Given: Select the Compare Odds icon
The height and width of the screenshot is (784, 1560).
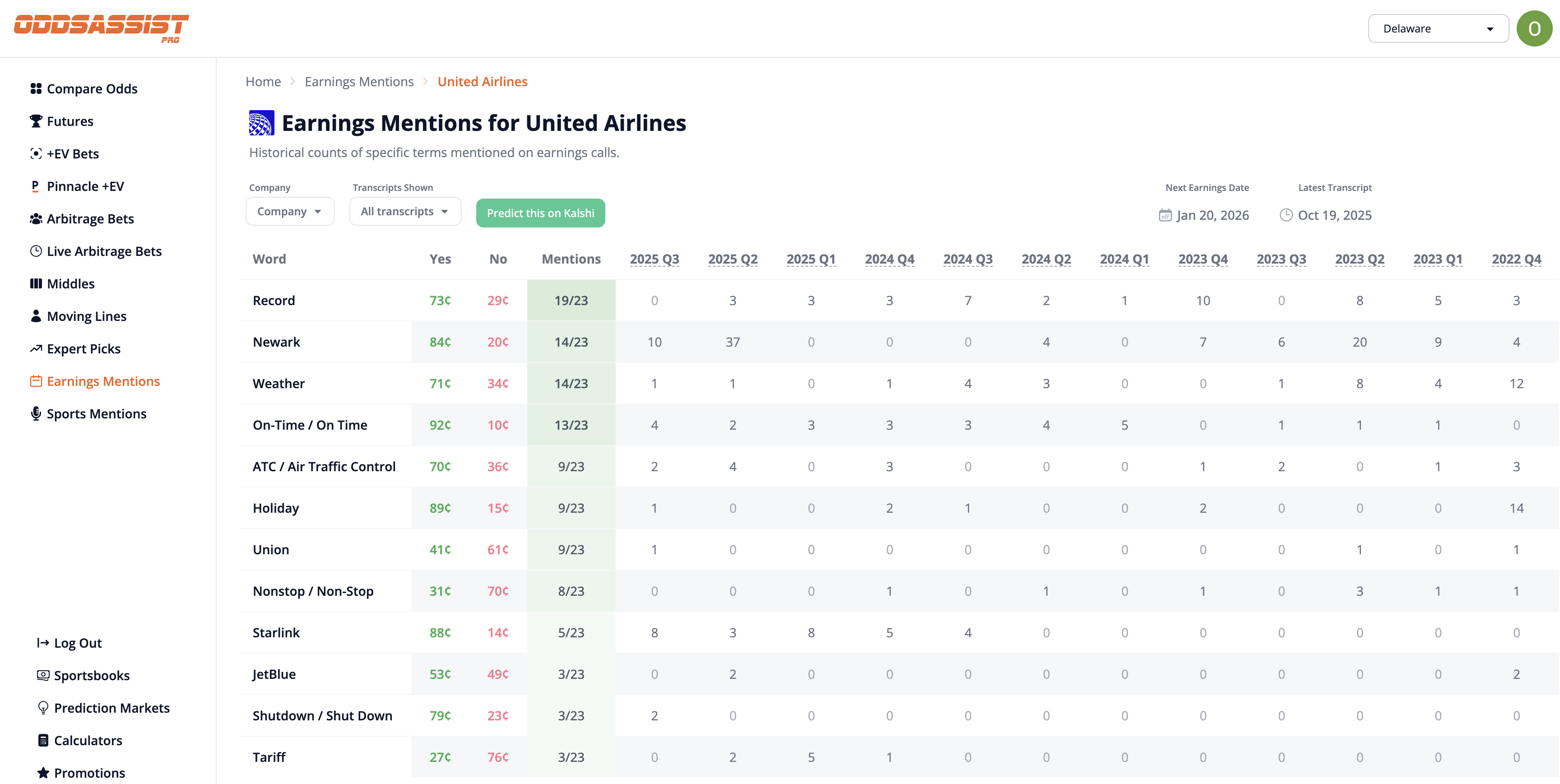Looking at the screenshot, I should point(36,88).
